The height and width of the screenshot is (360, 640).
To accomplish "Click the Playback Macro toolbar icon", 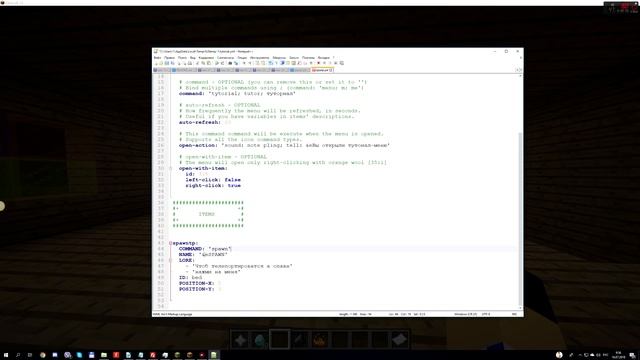I will 330,63.
